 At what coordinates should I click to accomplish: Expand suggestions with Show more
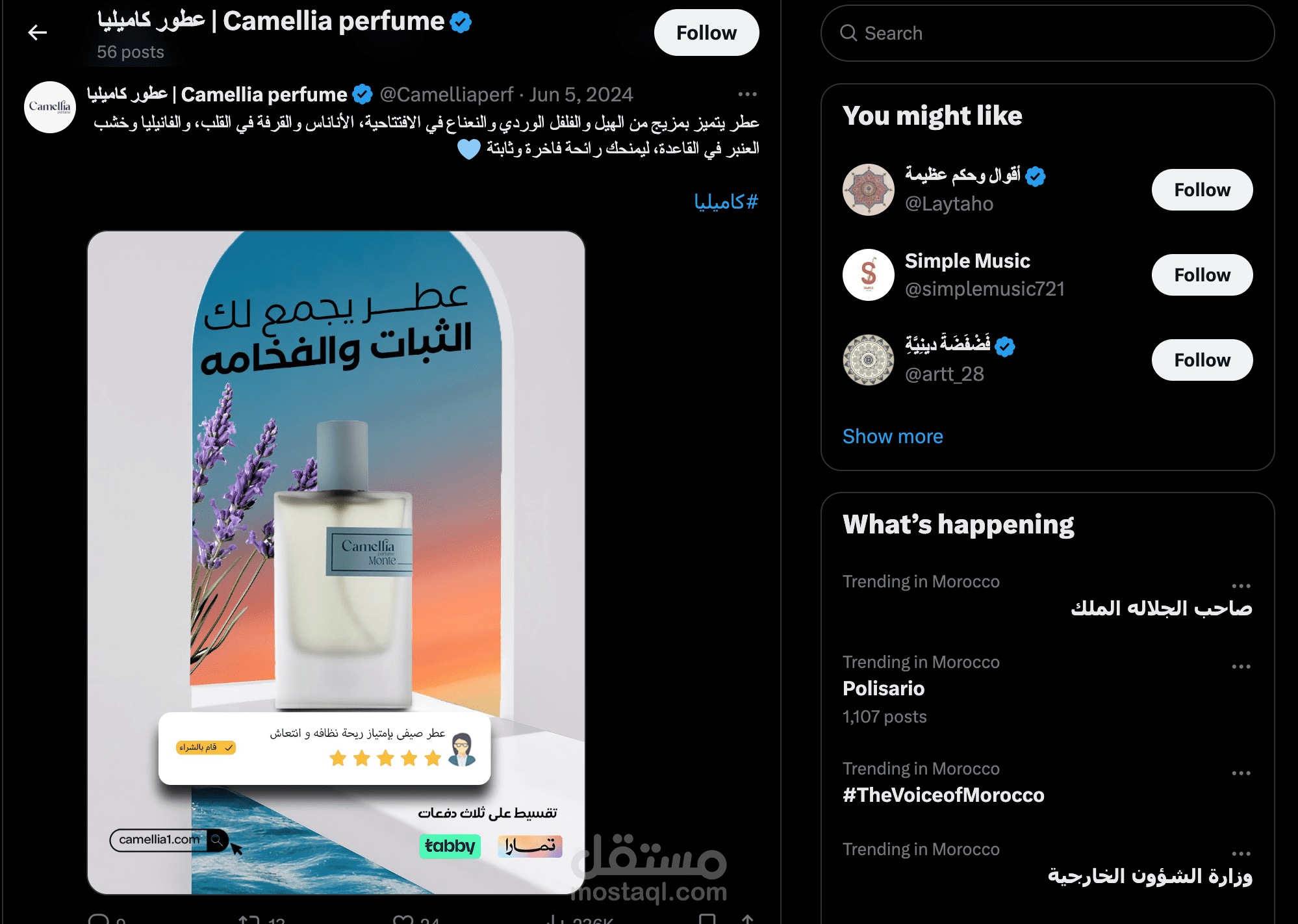(893, 436)
